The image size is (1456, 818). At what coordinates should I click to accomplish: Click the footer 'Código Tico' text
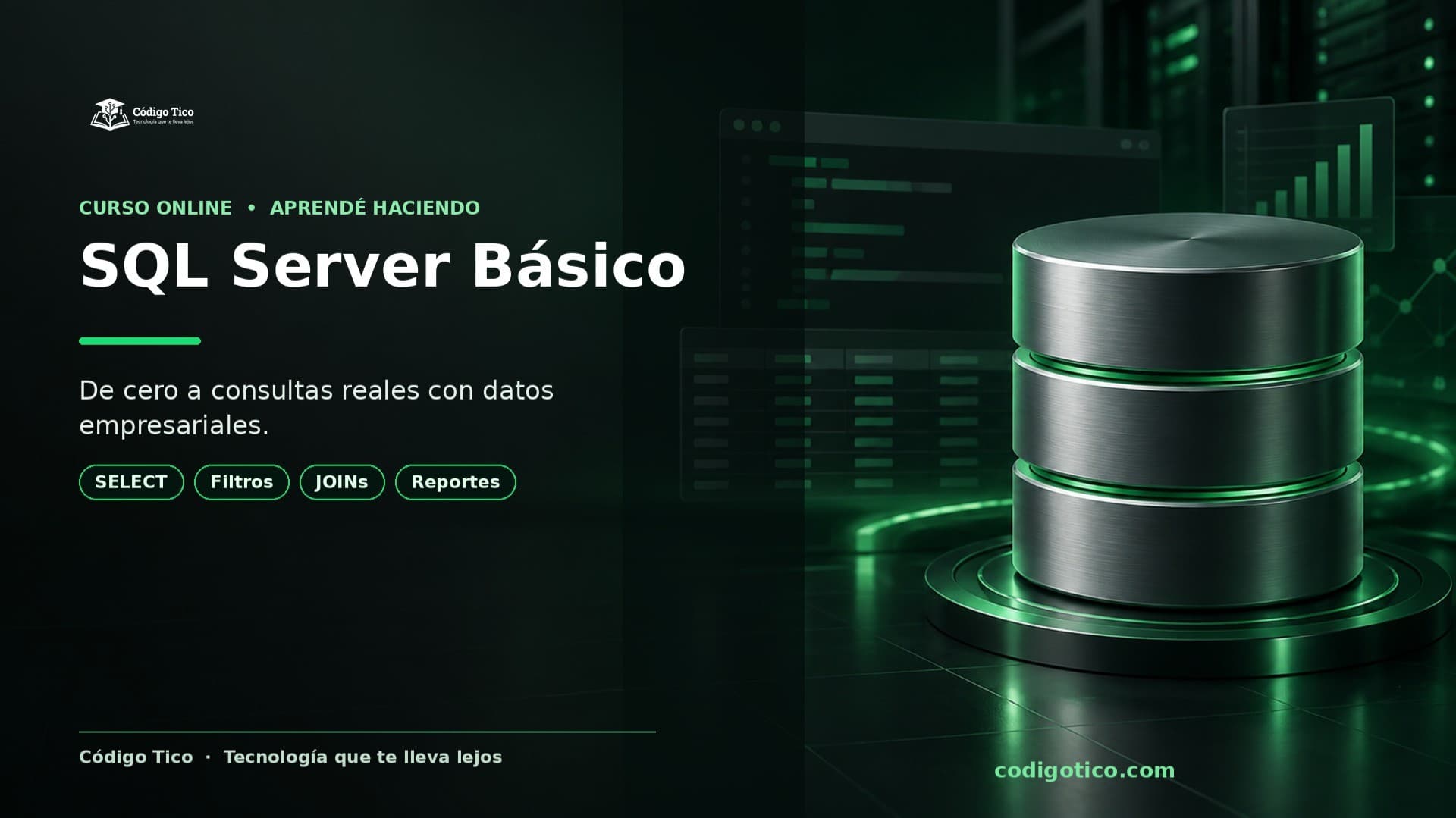tap(136, 757)
